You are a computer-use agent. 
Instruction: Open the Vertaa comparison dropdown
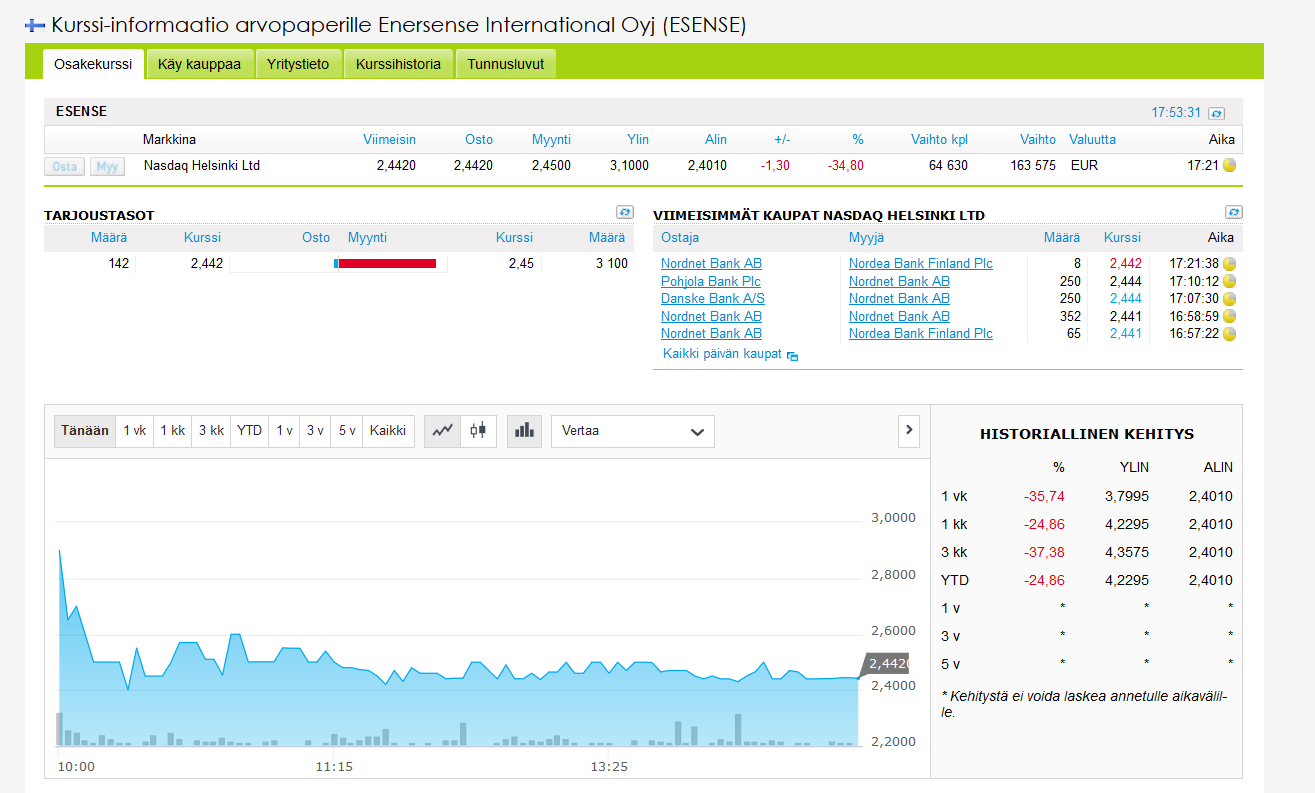pos(632,431)
